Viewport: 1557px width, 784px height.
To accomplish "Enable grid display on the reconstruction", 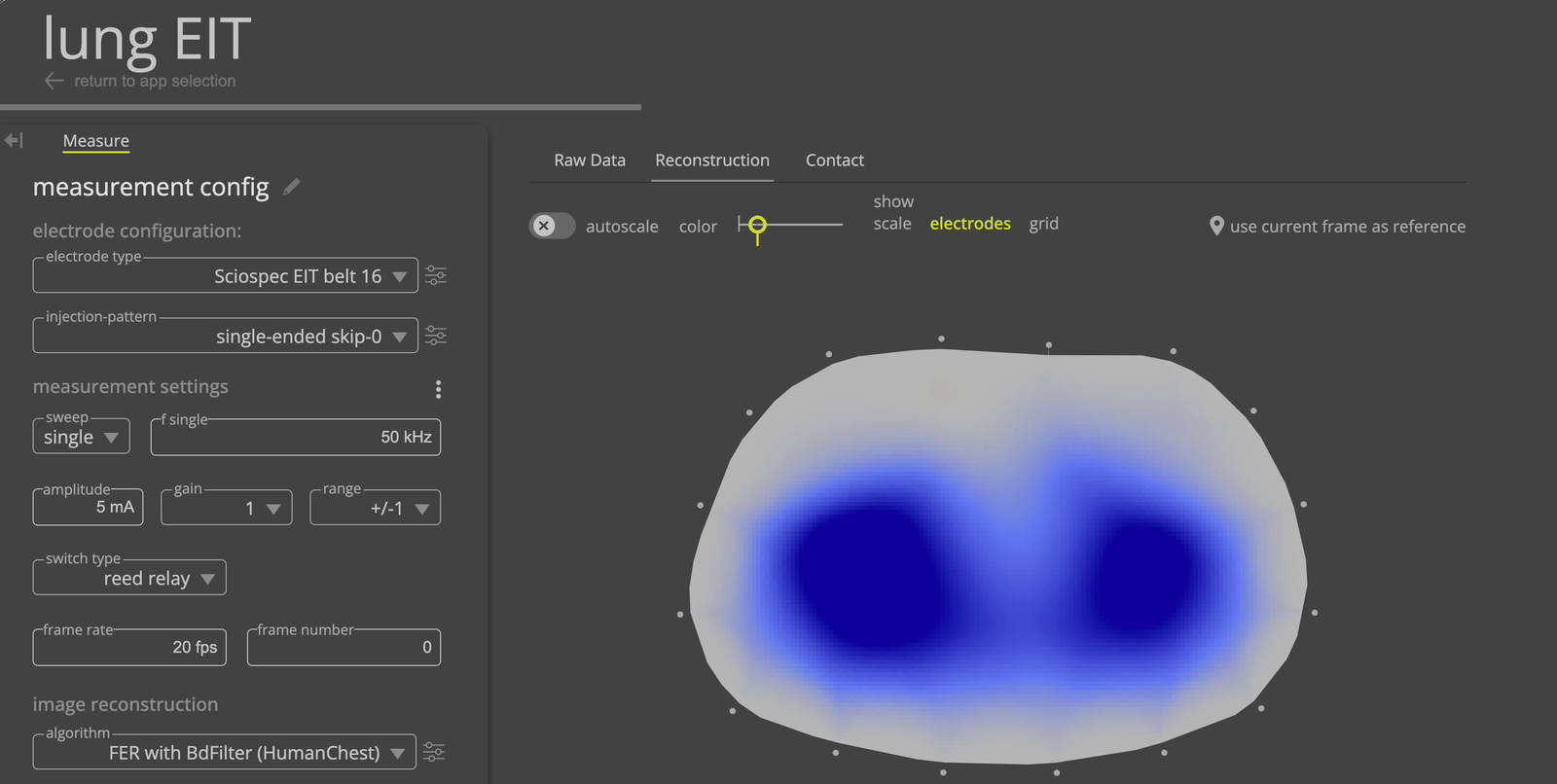I will pos(1043,224).
